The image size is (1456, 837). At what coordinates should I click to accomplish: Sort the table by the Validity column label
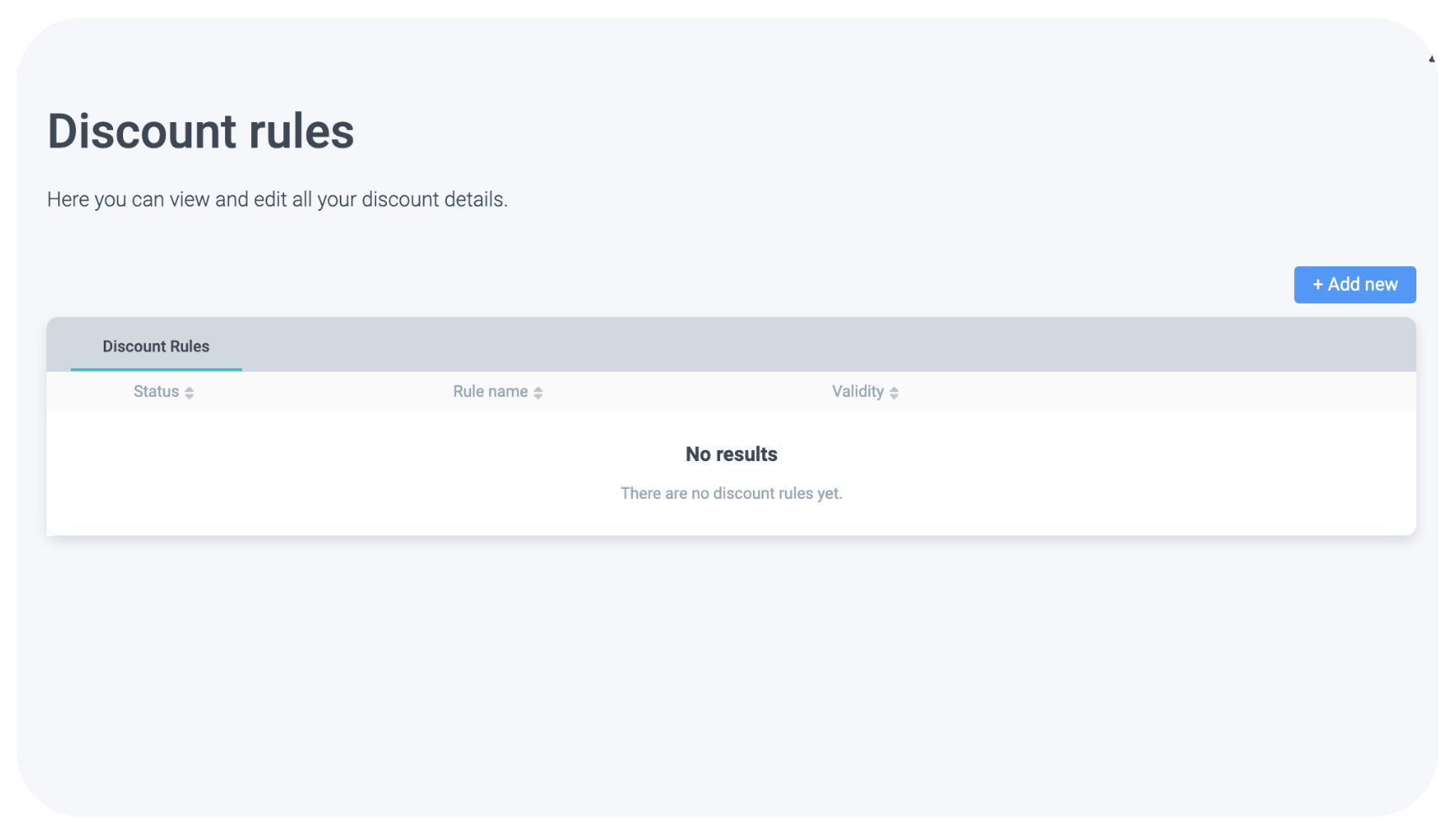point(857,392)
